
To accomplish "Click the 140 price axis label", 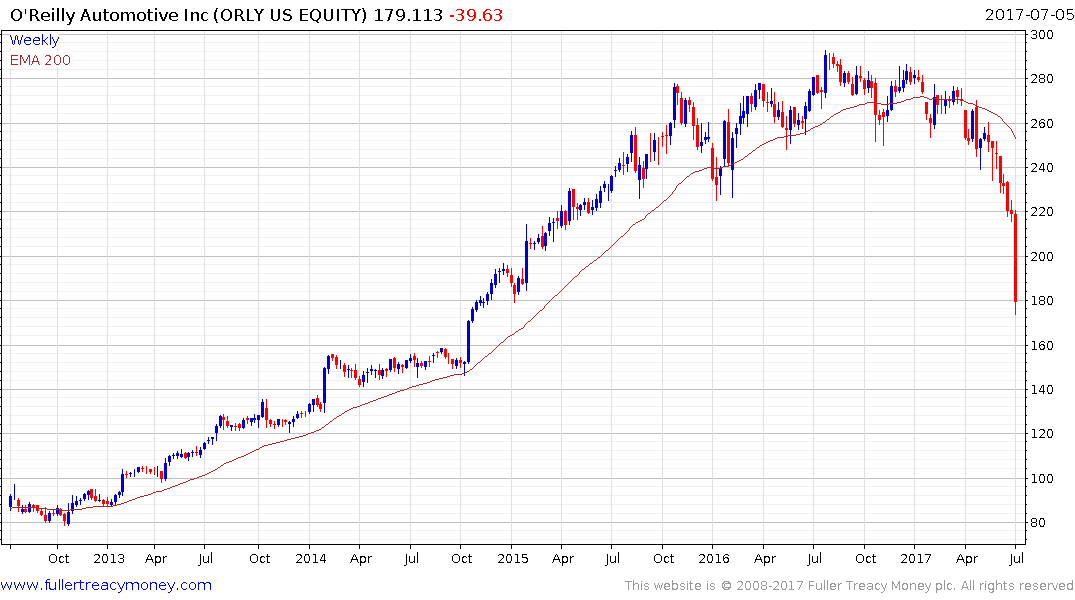I will click(x=1042, y=389).
